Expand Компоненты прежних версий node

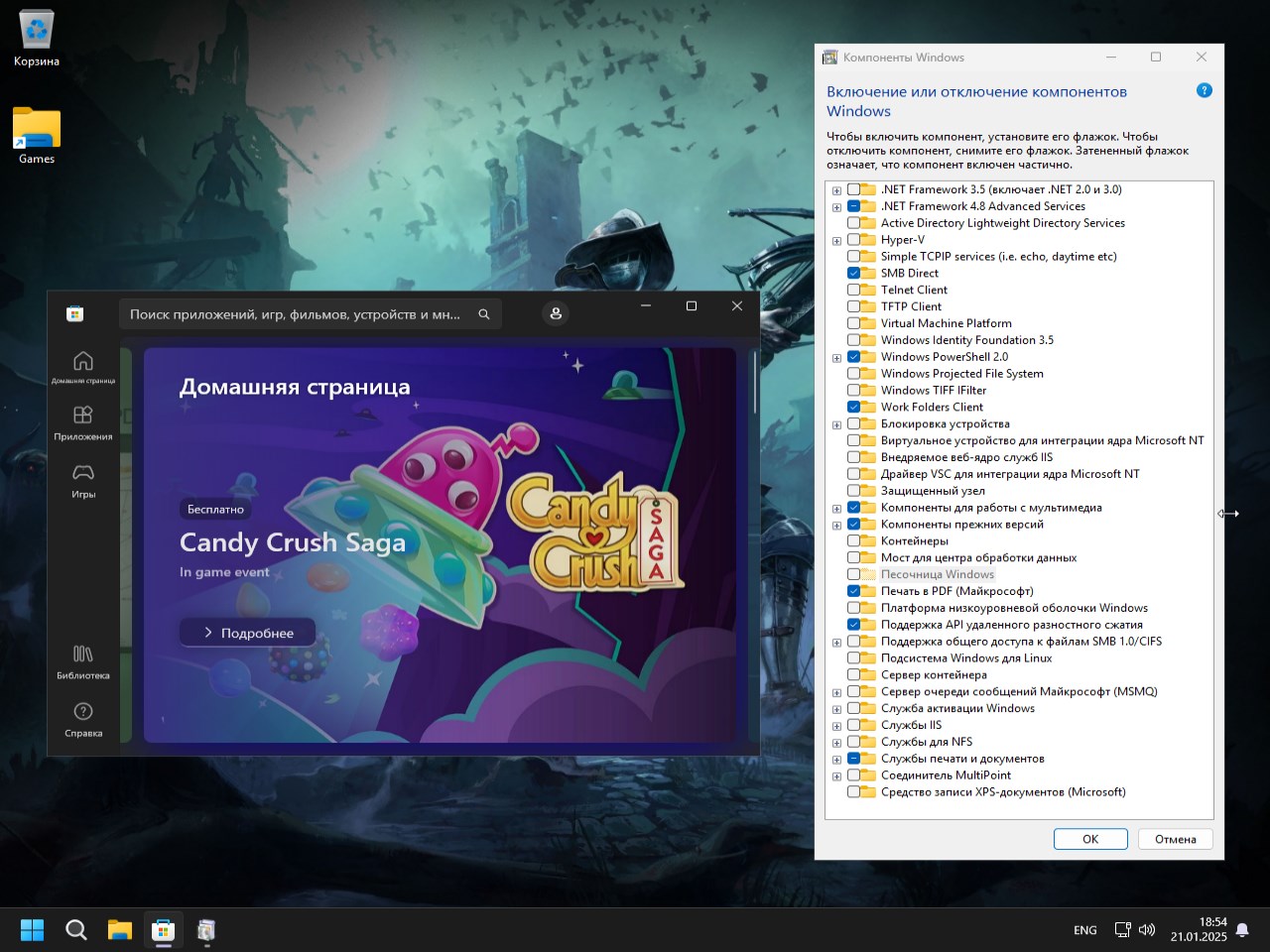click(x=836, y=526)
